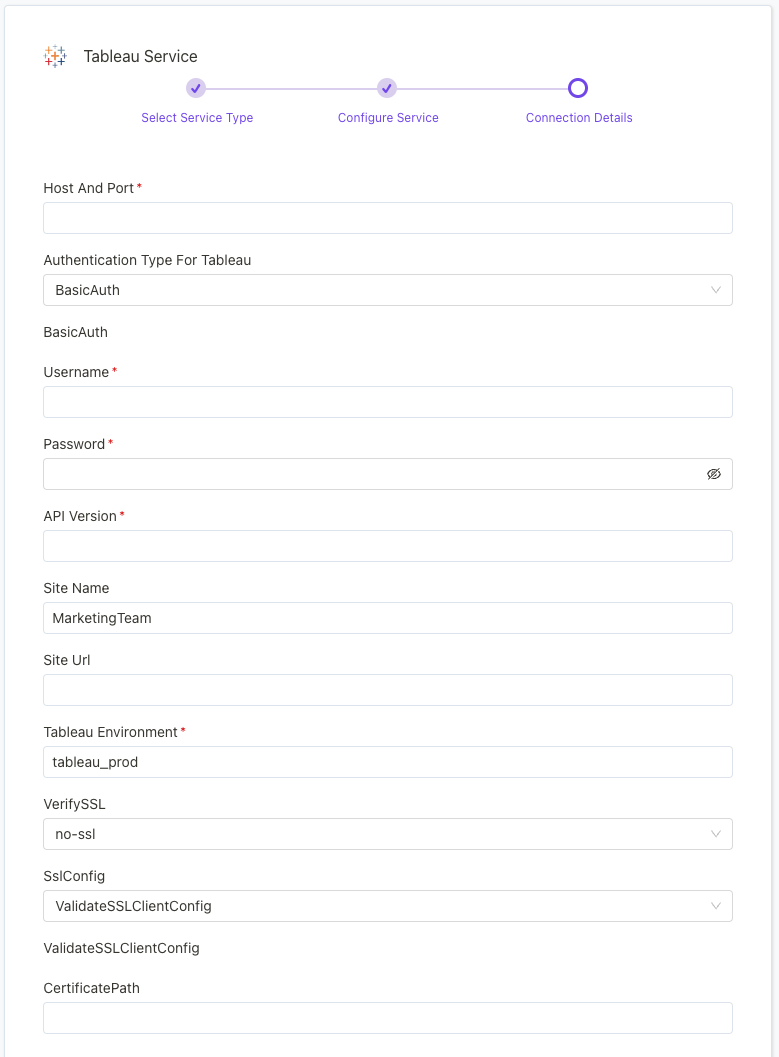
Task: Click the CertificatePath label
Action: [92, 988]
